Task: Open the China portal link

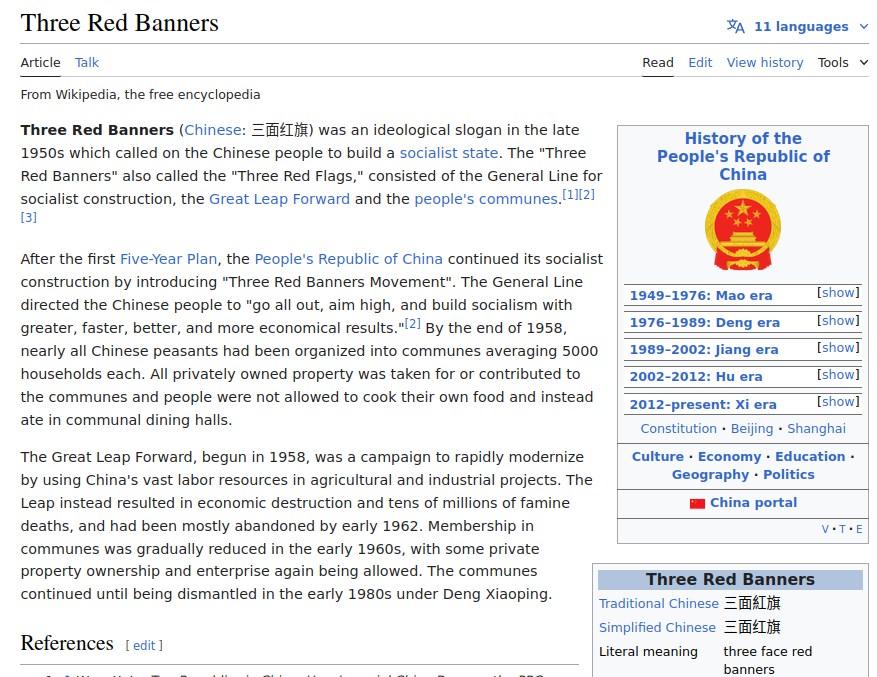Action: 753,502
